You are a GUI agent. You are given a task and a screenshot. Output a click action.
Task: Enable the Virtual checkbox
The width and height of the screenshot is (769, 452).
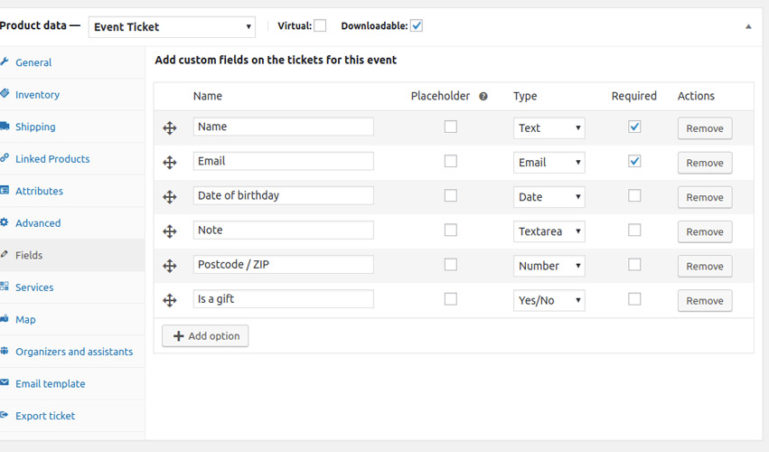click(x=320, y=26)
